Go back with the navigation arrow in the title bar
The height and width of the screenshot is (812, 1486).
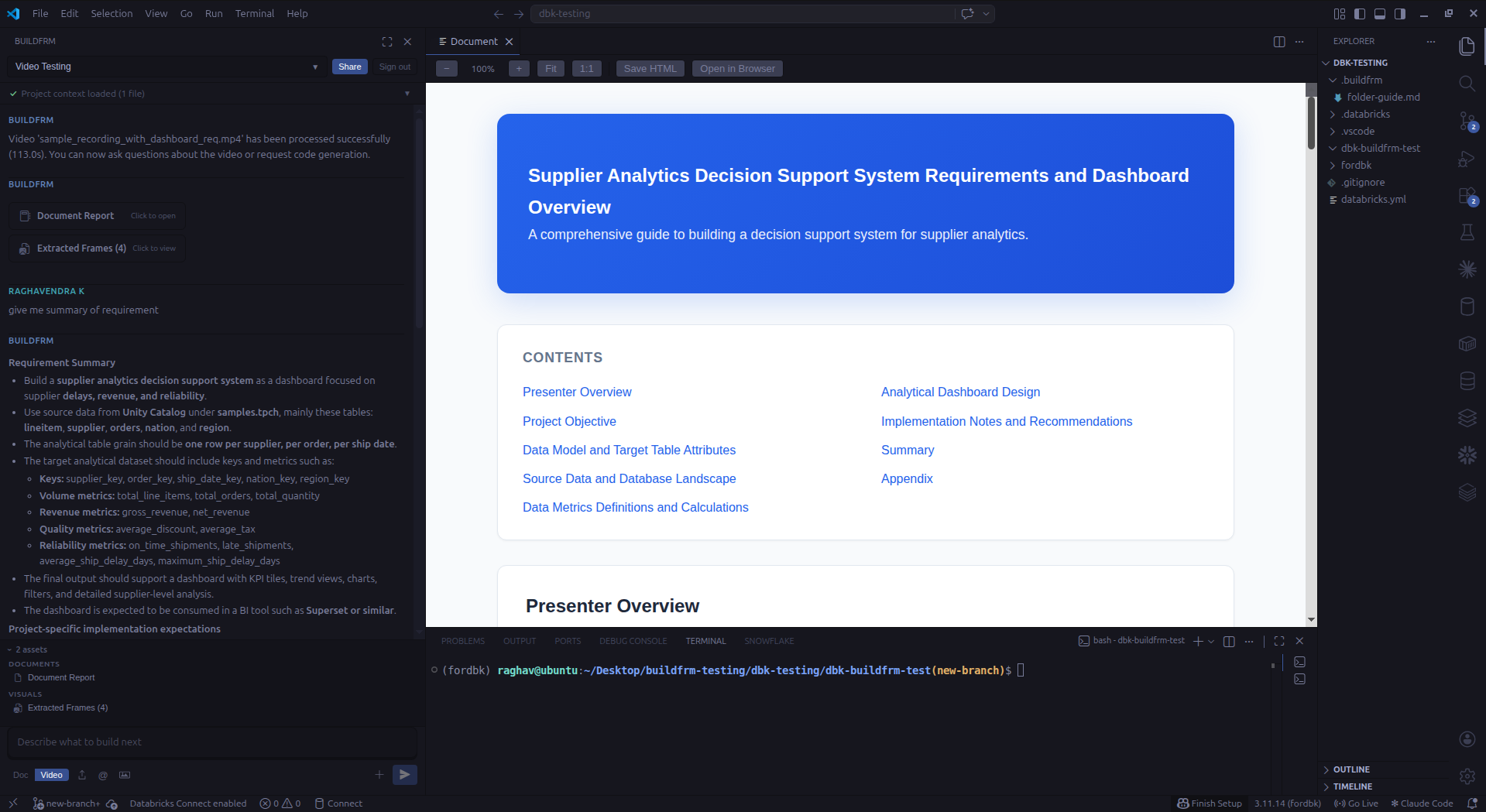[x=499, y=14]
